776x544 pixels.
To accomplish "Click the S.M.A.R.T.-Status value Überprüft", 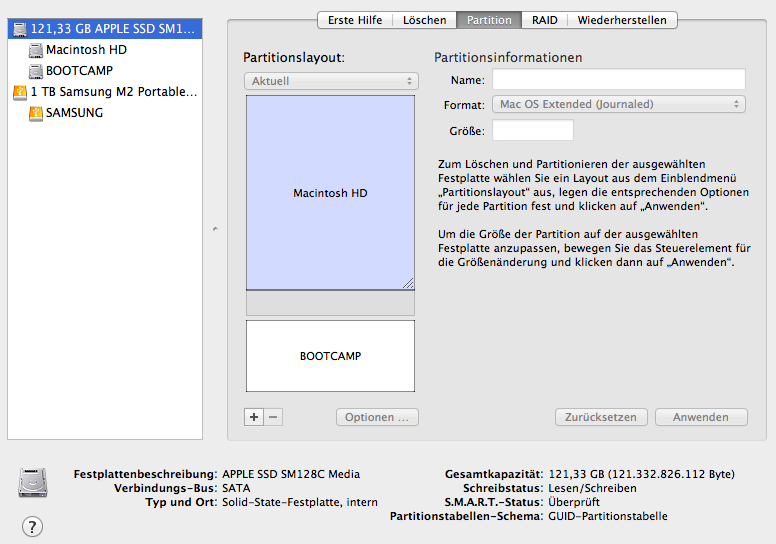I will 574,502.
